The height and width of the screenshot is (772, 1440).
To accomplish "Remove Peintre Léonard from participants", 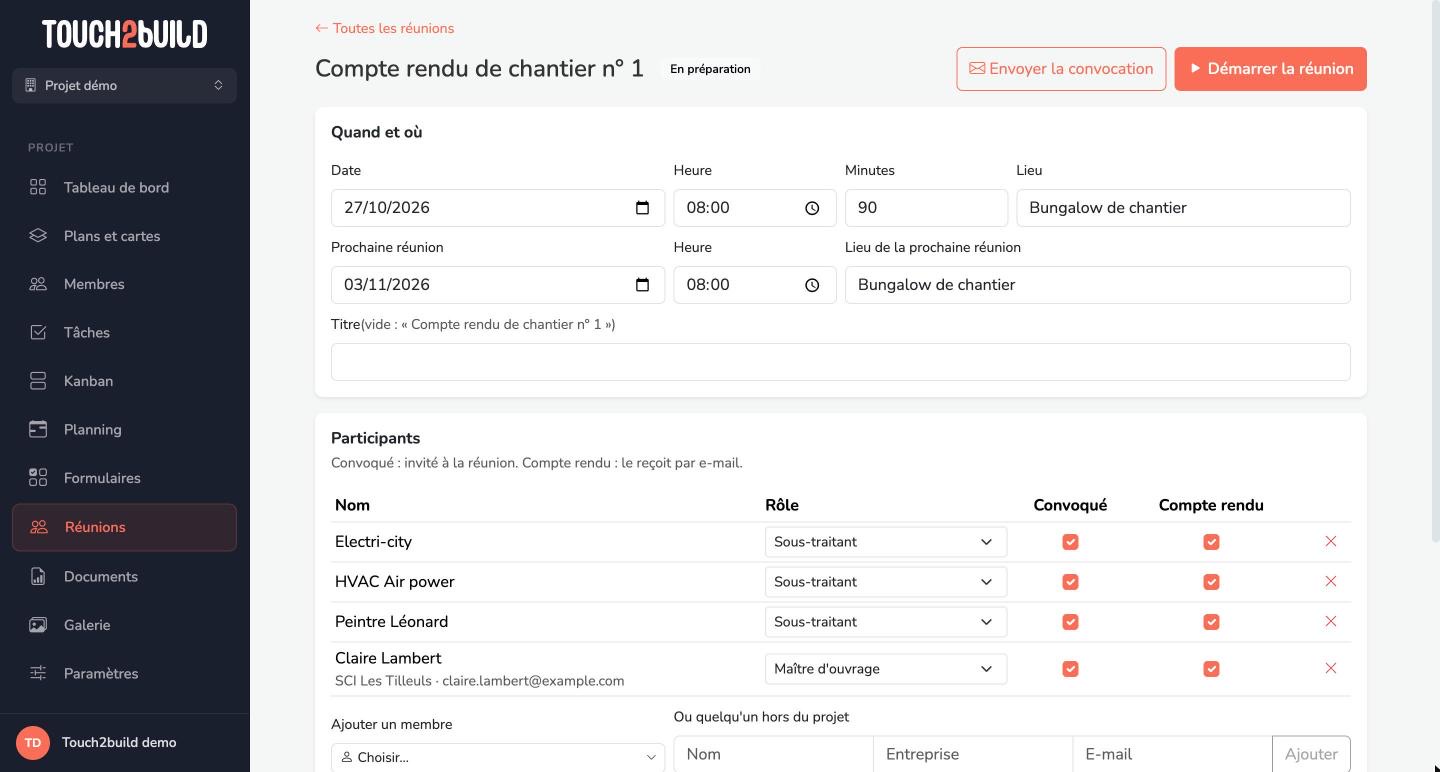I will pos(1330,621).
